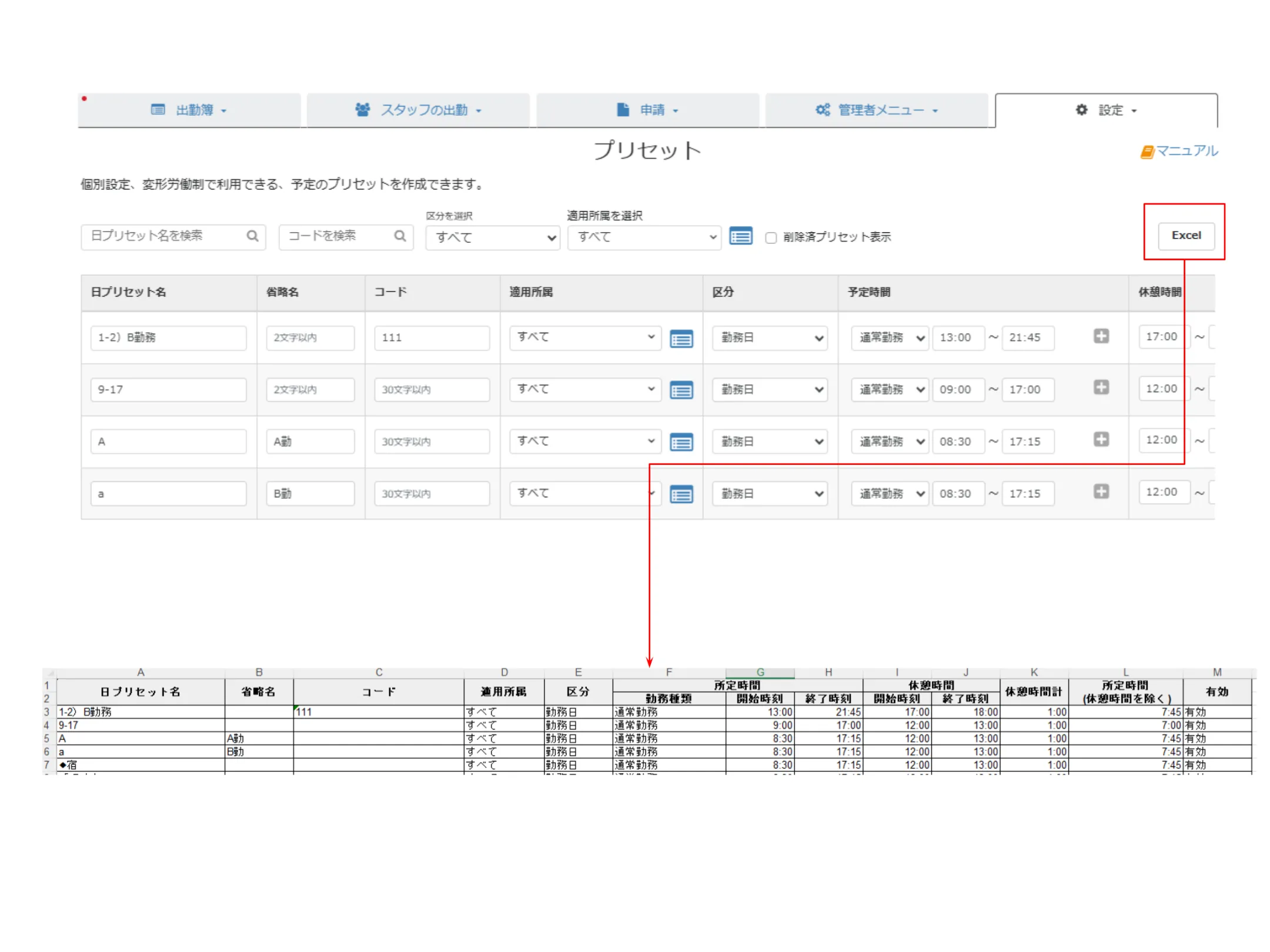Click the magnifier in the 日プリセット名 search box
Screen dimensions: 1270x952
click(x=252, y=236)
